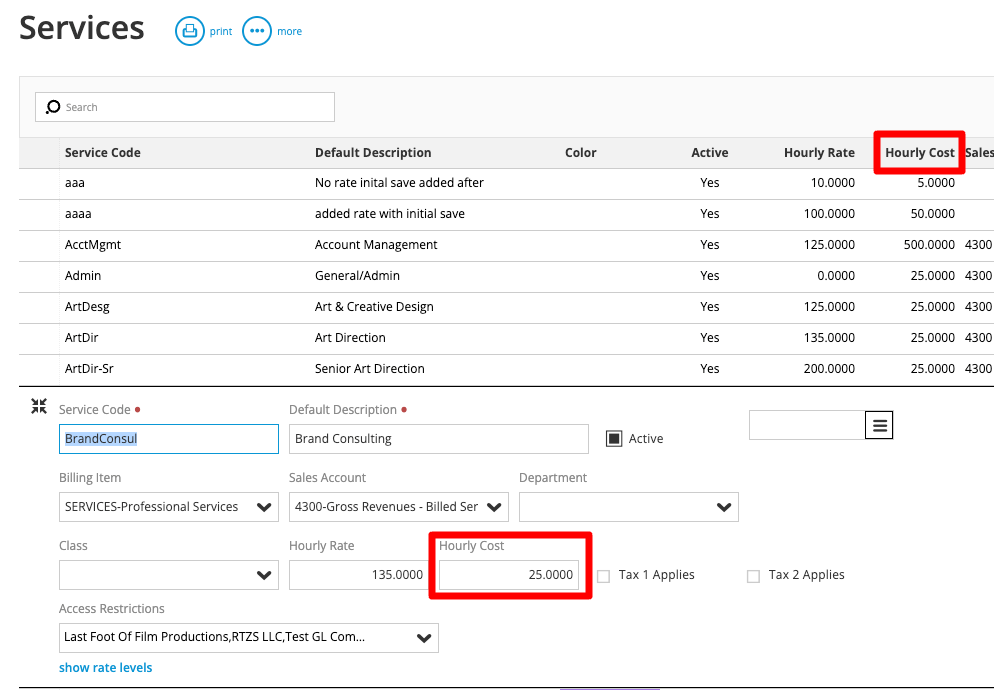Open the Access Restrictions dropdown
Image resolution: width=994 pixels, height=690 pixels.
248,638
